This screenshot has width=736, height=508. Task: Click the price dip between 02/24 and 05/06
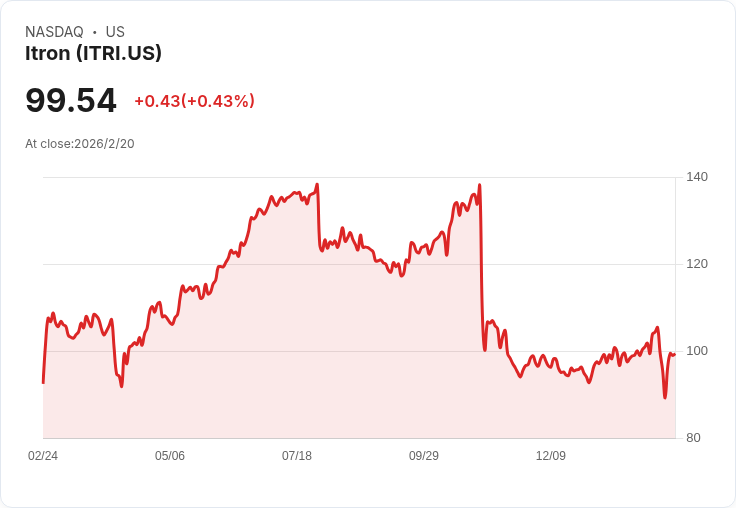(x=122, y=386)
